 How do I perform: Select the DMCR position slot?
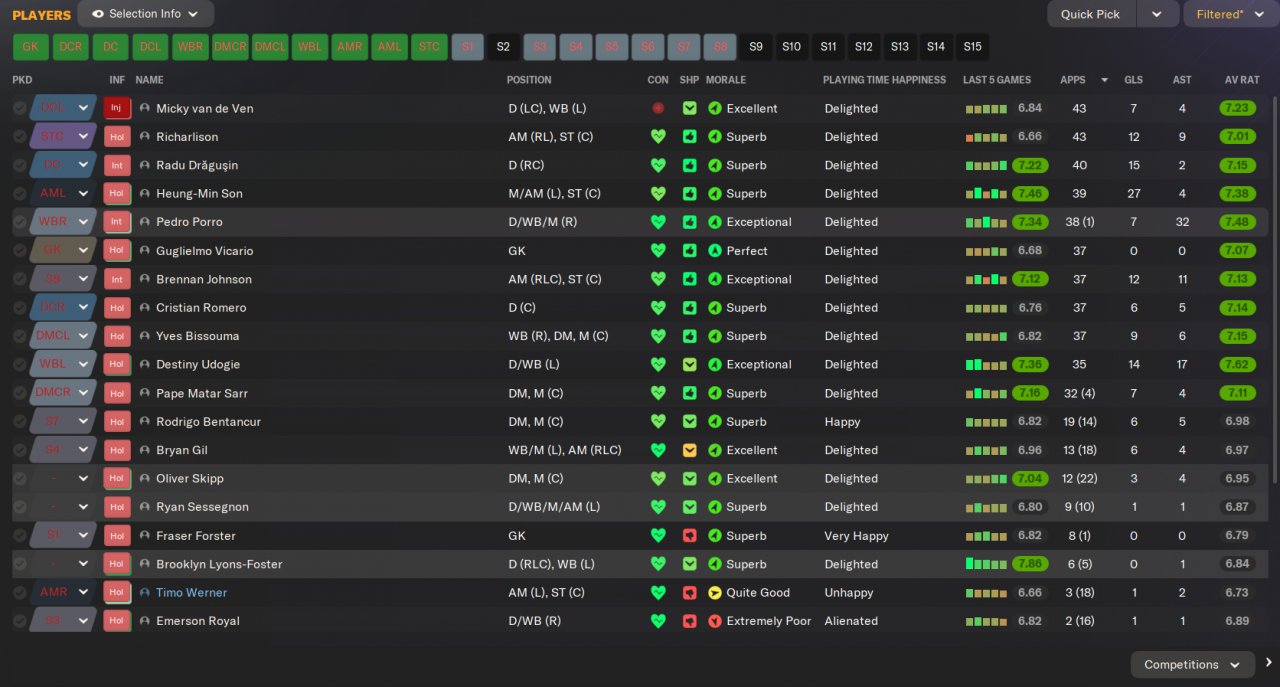230,47
